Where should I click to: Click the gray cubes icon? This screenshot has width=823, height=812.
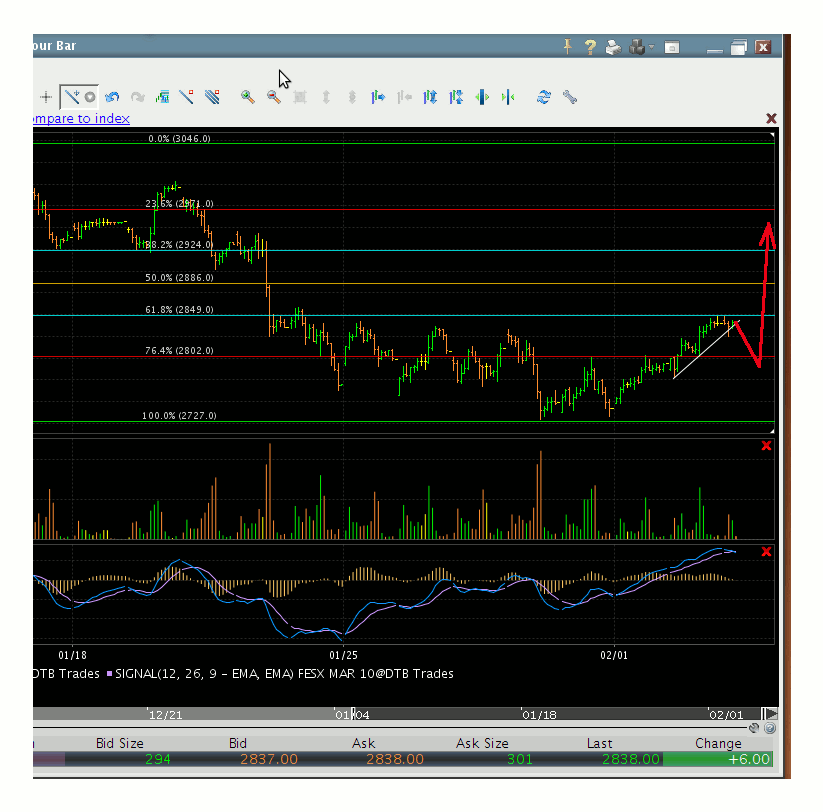[x=637, y=47]
